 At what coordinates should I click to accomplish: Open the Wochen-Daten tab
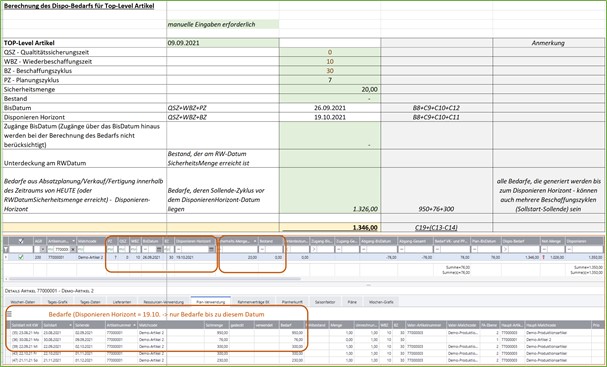click(x=23, y=302)
